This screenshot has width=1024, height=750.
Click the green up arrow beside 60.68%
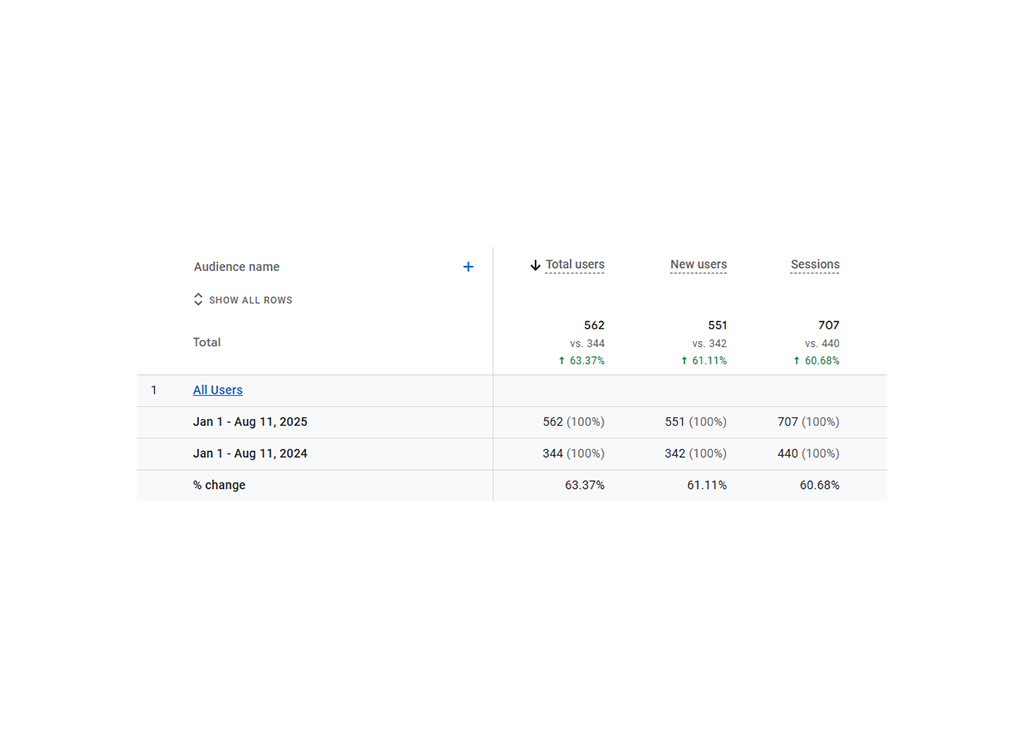(x=797, y=360)
